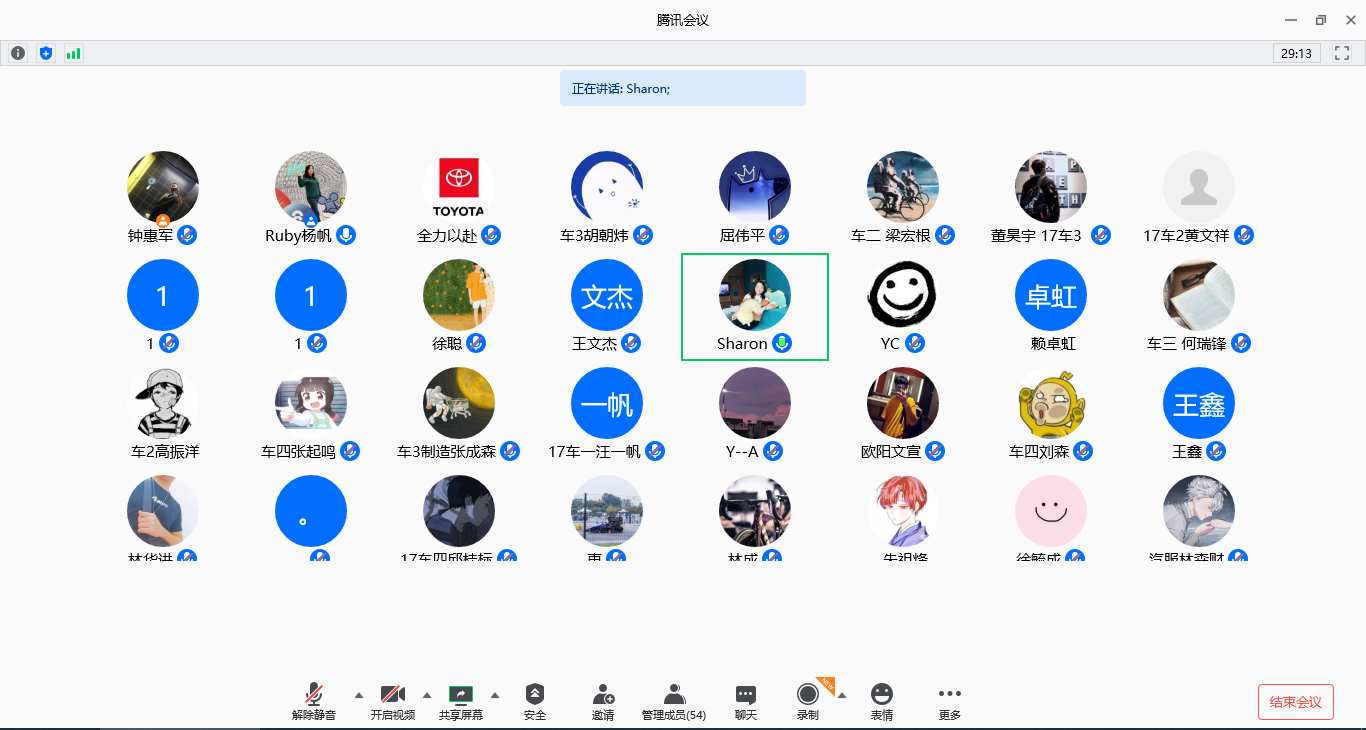
Task: Expand video options arrow beside 开启视频
Action: click(x=427, y=695)
